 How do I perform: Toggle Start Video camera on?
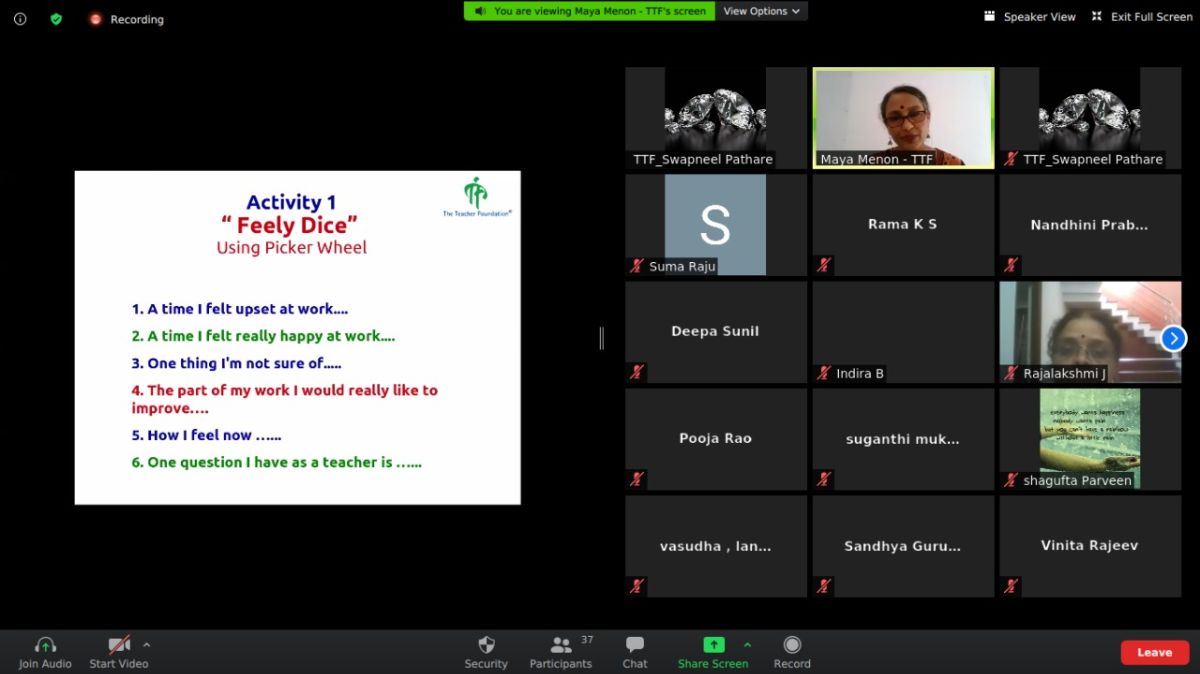point(119,645)
